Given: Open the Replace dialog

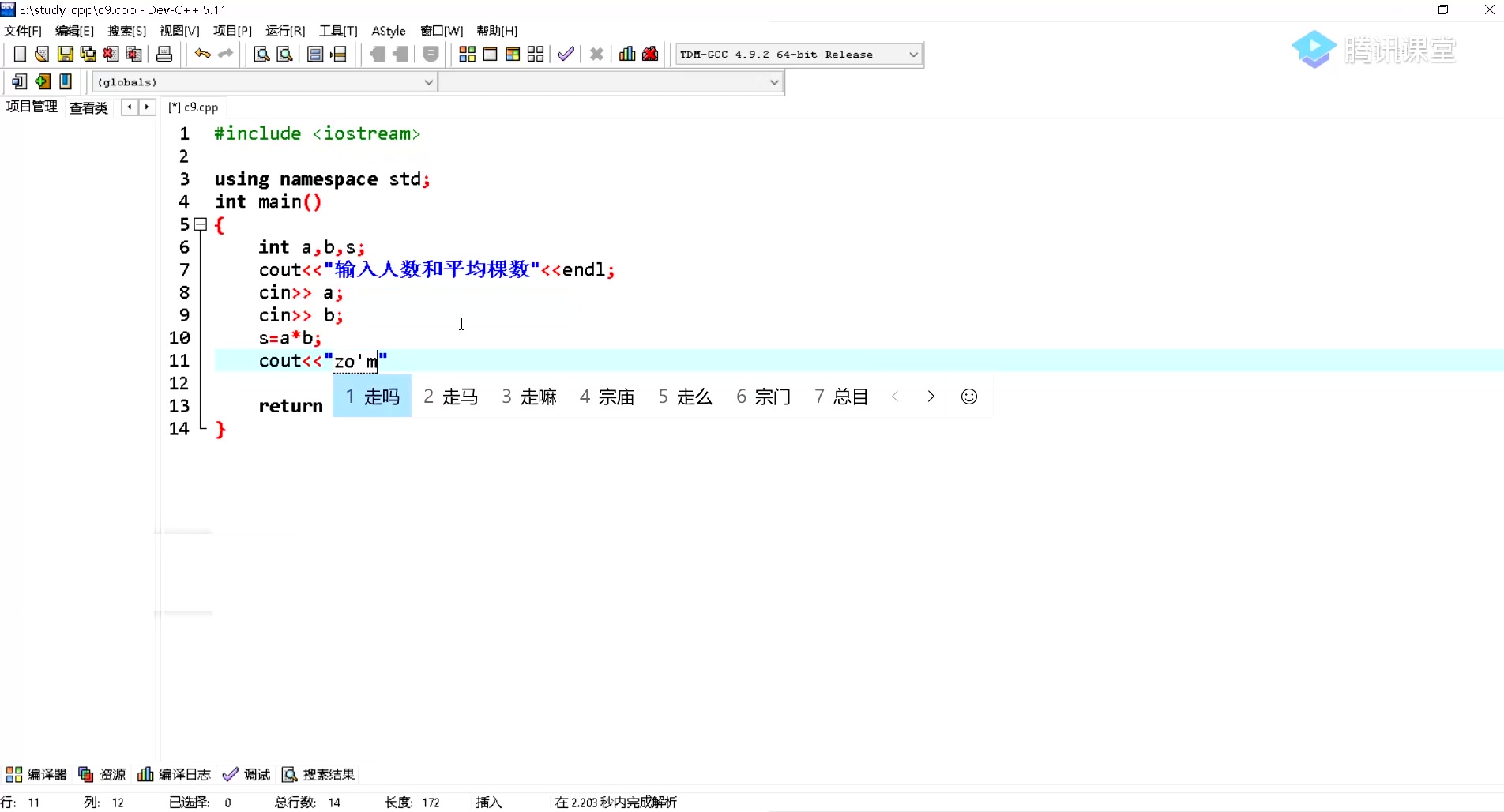Looking at the screenshot, I should point(284,54).
